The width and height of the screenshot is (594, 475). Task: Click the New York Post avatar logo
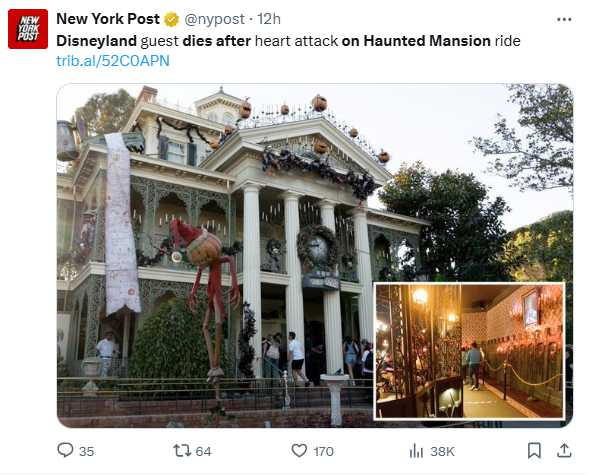[28, 29]
